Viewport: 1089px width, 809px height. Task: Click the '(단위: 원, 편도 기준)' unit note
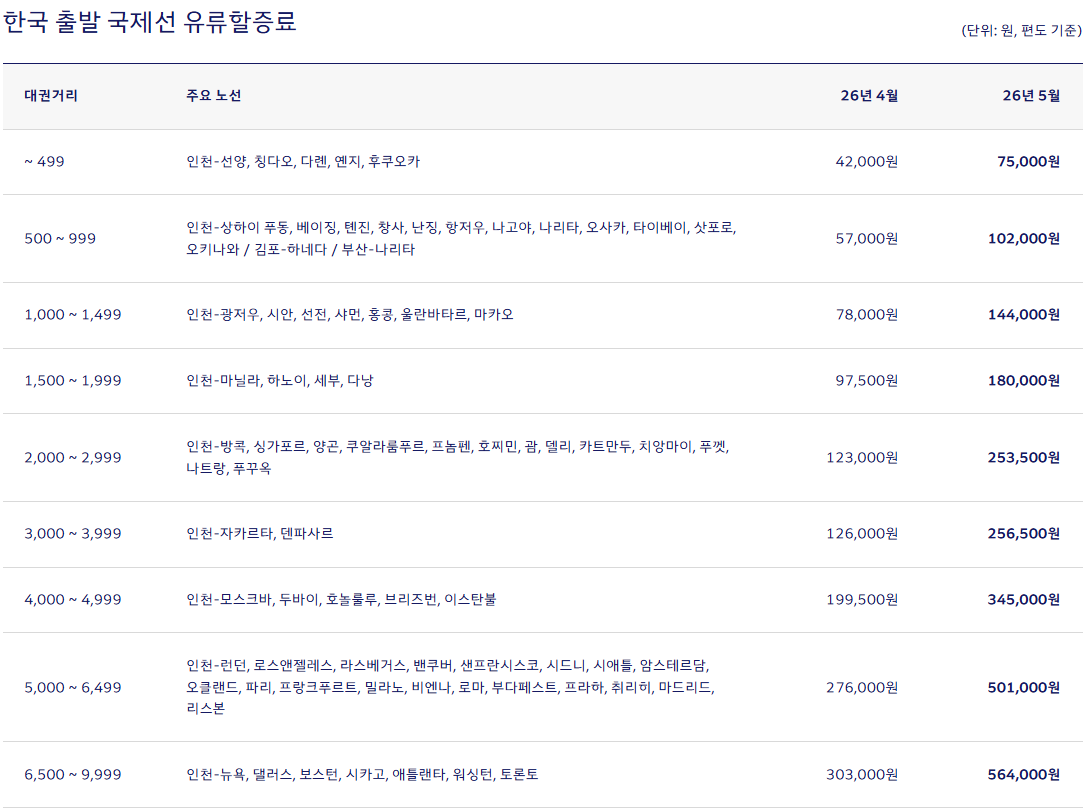coord(1021,30)
